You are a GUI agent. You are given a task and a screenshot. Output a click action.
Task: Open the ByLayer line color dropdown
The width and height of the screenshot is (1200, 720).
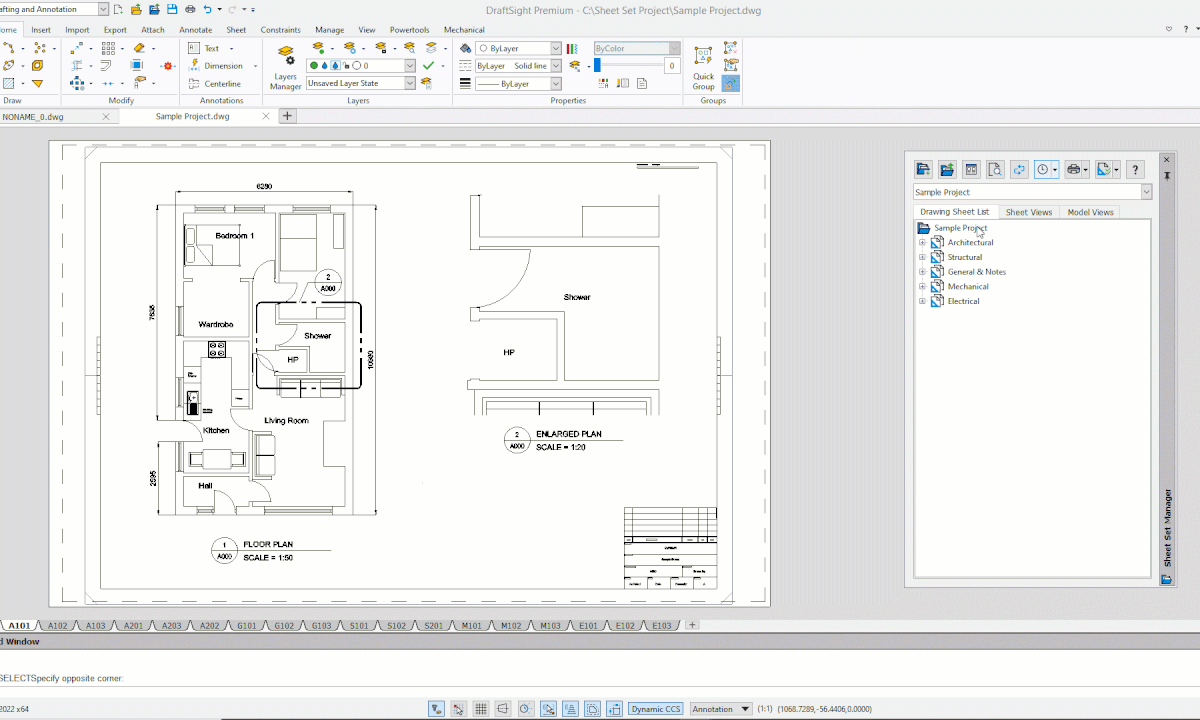click(x=556, y=48)
